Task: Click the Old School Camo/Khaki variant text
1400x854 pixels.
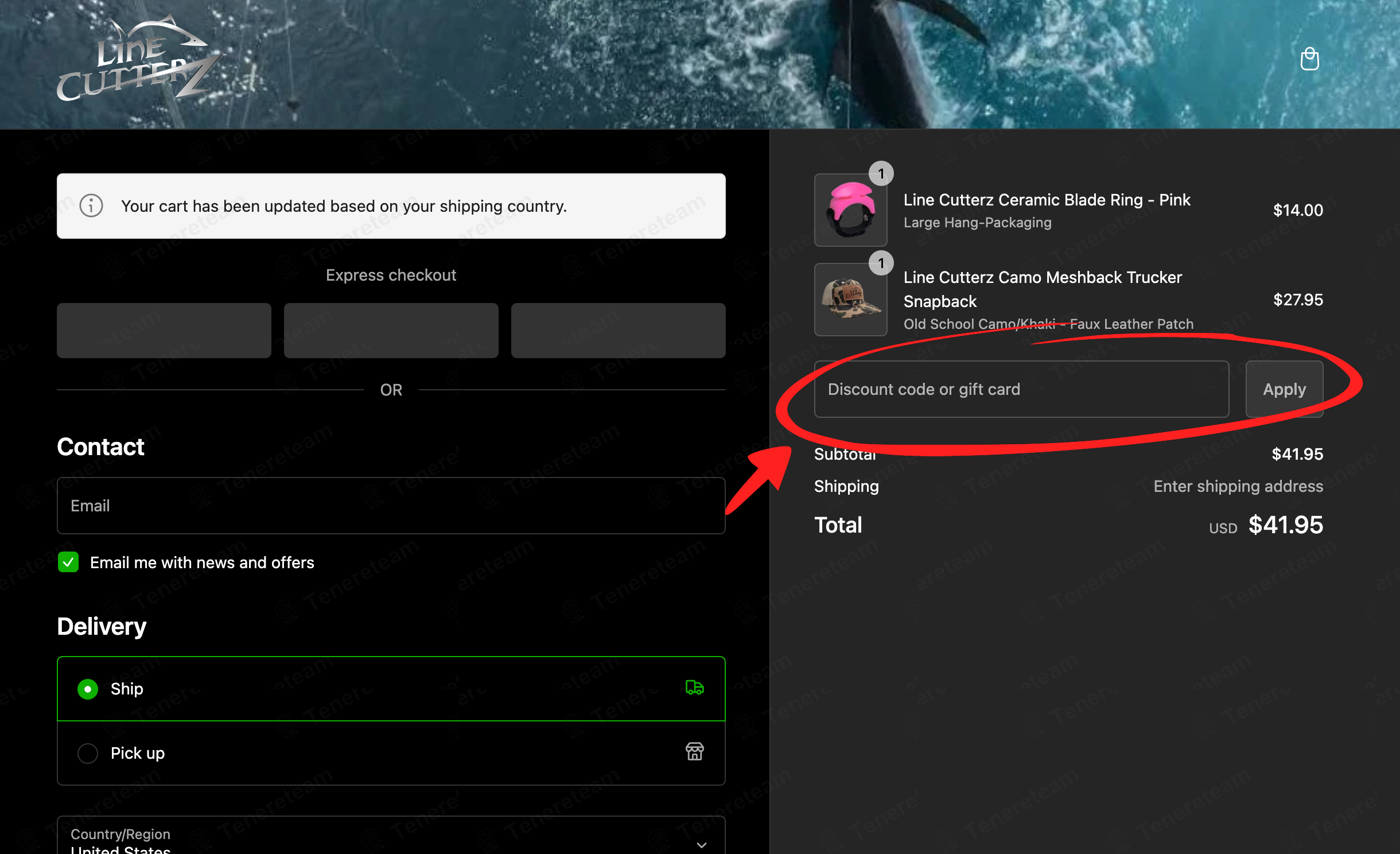Action: click(x=1048, y=324)
